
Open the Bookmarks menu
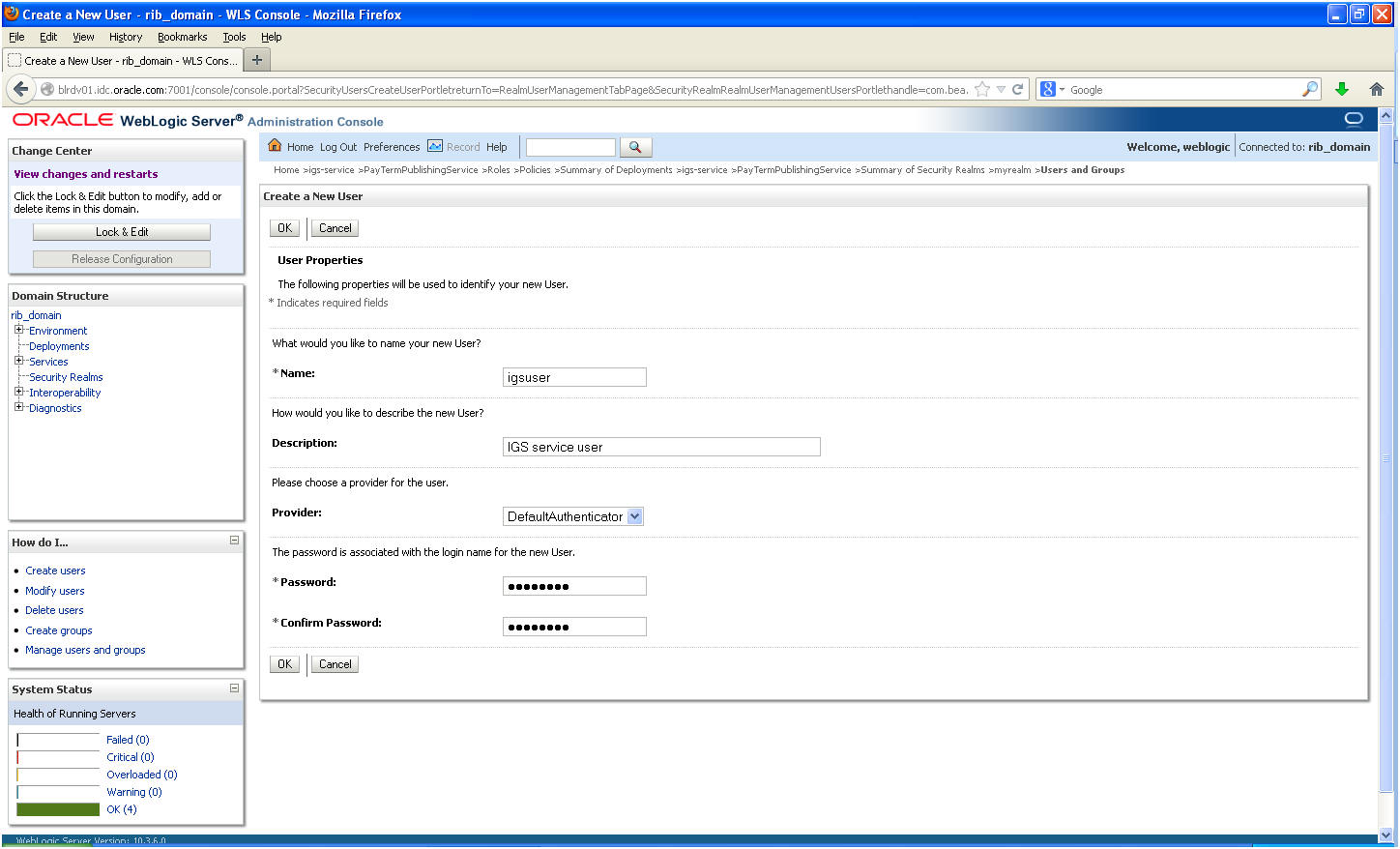pyautogui.click(x=183, y=37)
